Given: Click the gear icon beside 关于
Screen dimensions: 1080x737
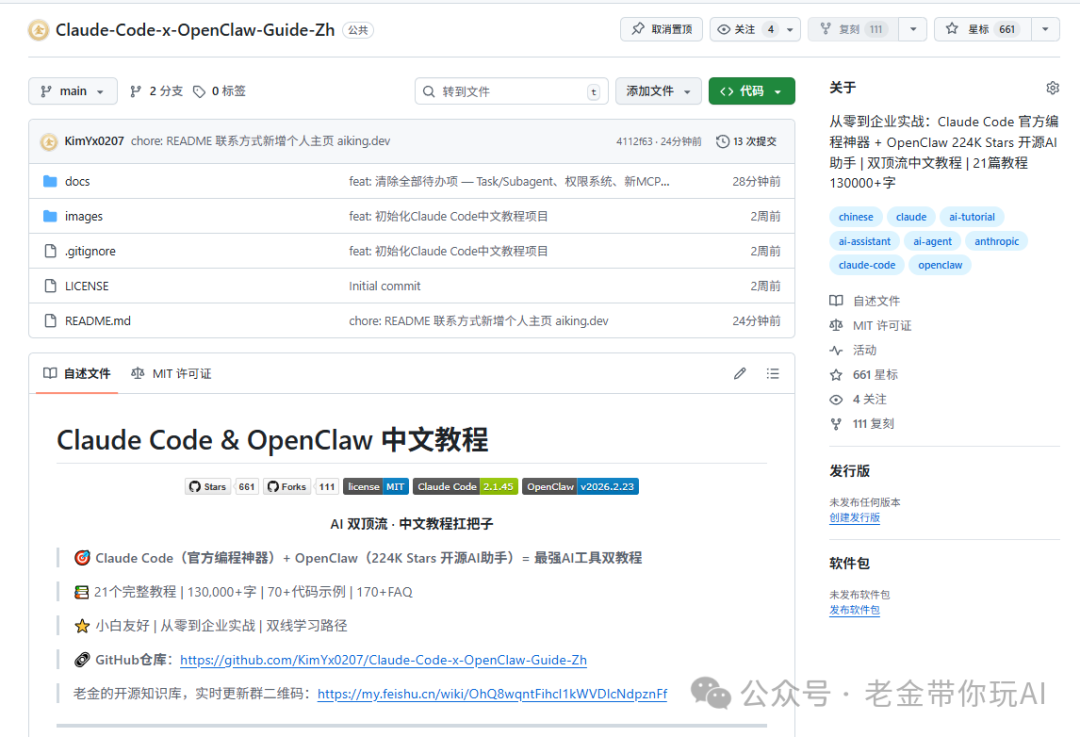Looking at the screenshot, I should pos(1052,87).
